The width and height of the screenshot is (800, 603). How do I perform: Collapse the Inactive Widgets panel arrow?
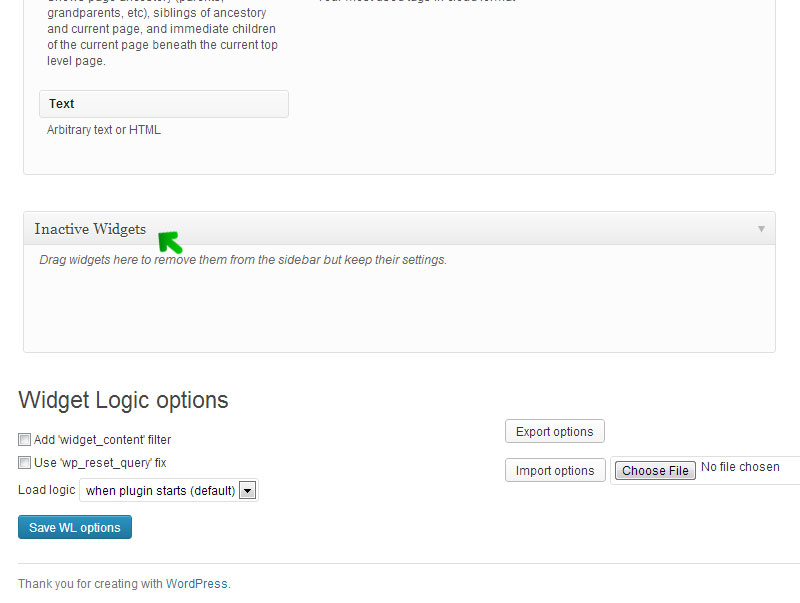(x=761, y=229)
